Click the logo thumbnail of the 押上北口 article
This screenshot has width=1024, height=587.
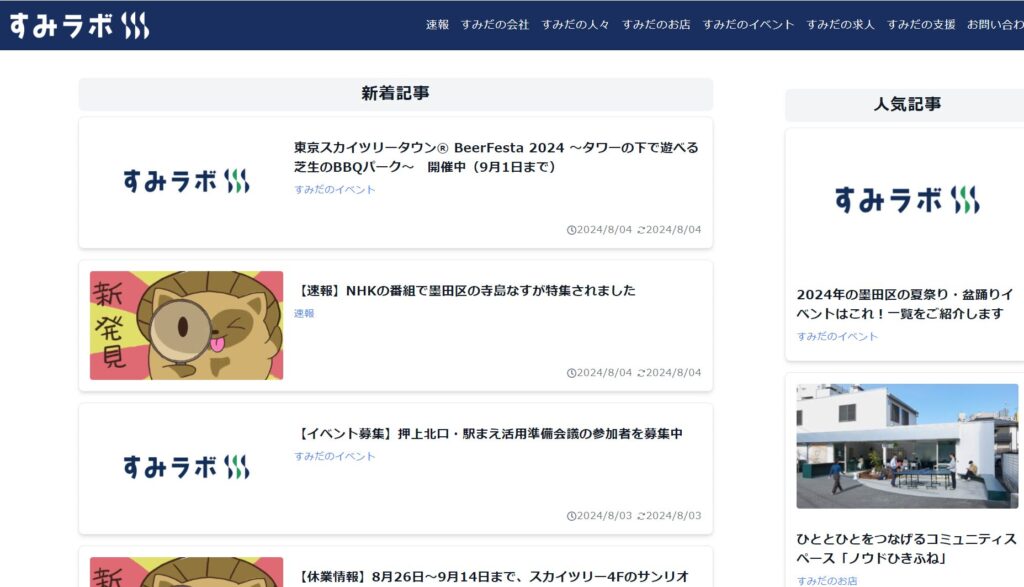[x=186, y=468]
